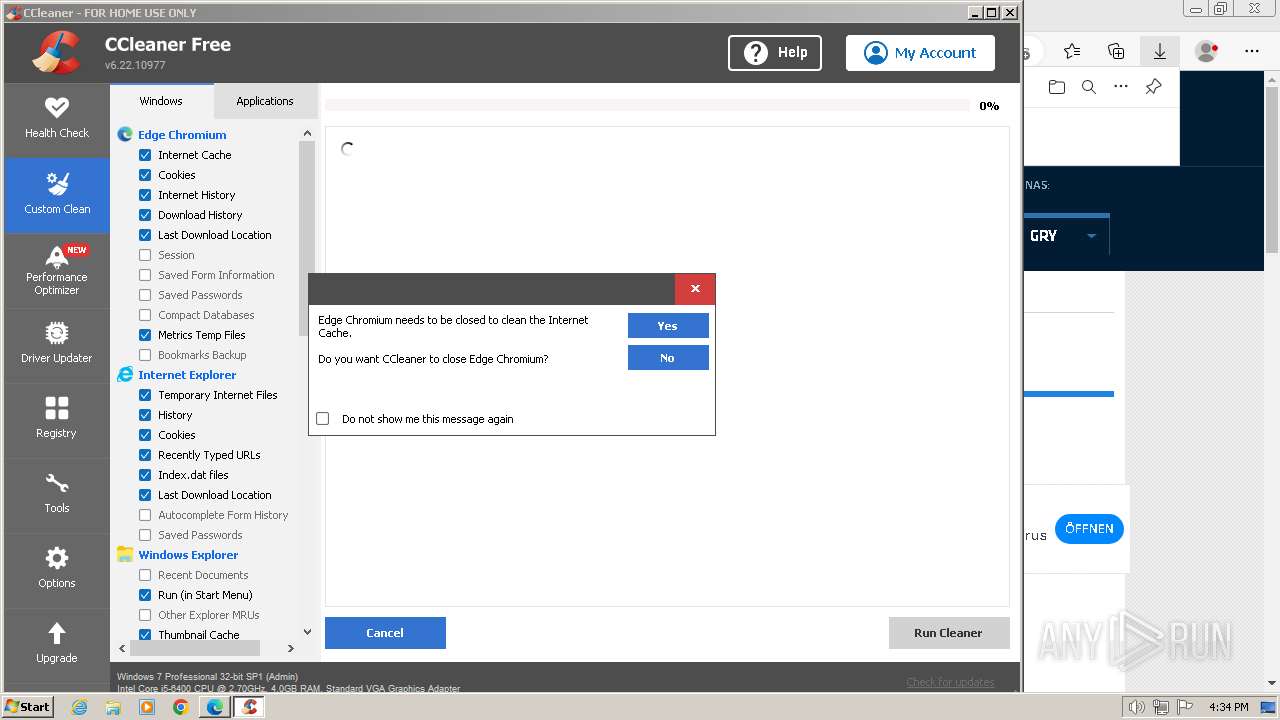Select Custom Clean in sidebar

(x=57, y=195)
